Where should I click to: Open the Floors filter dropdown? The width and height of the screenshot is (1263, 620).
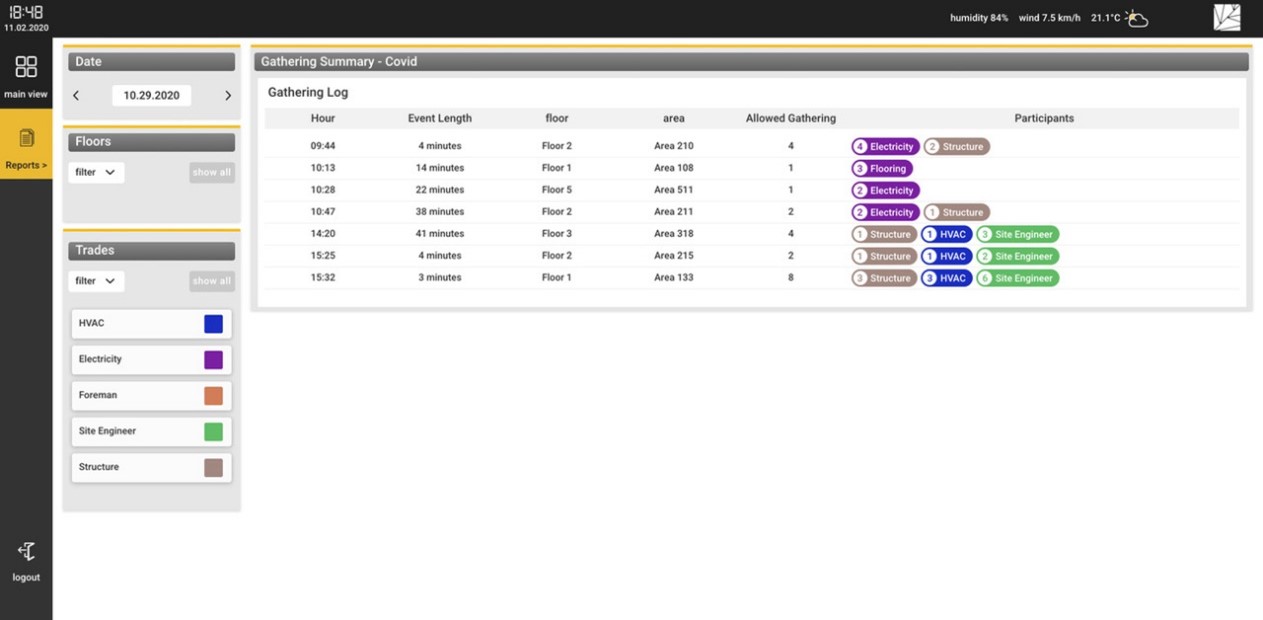click(x=96, y=172)
